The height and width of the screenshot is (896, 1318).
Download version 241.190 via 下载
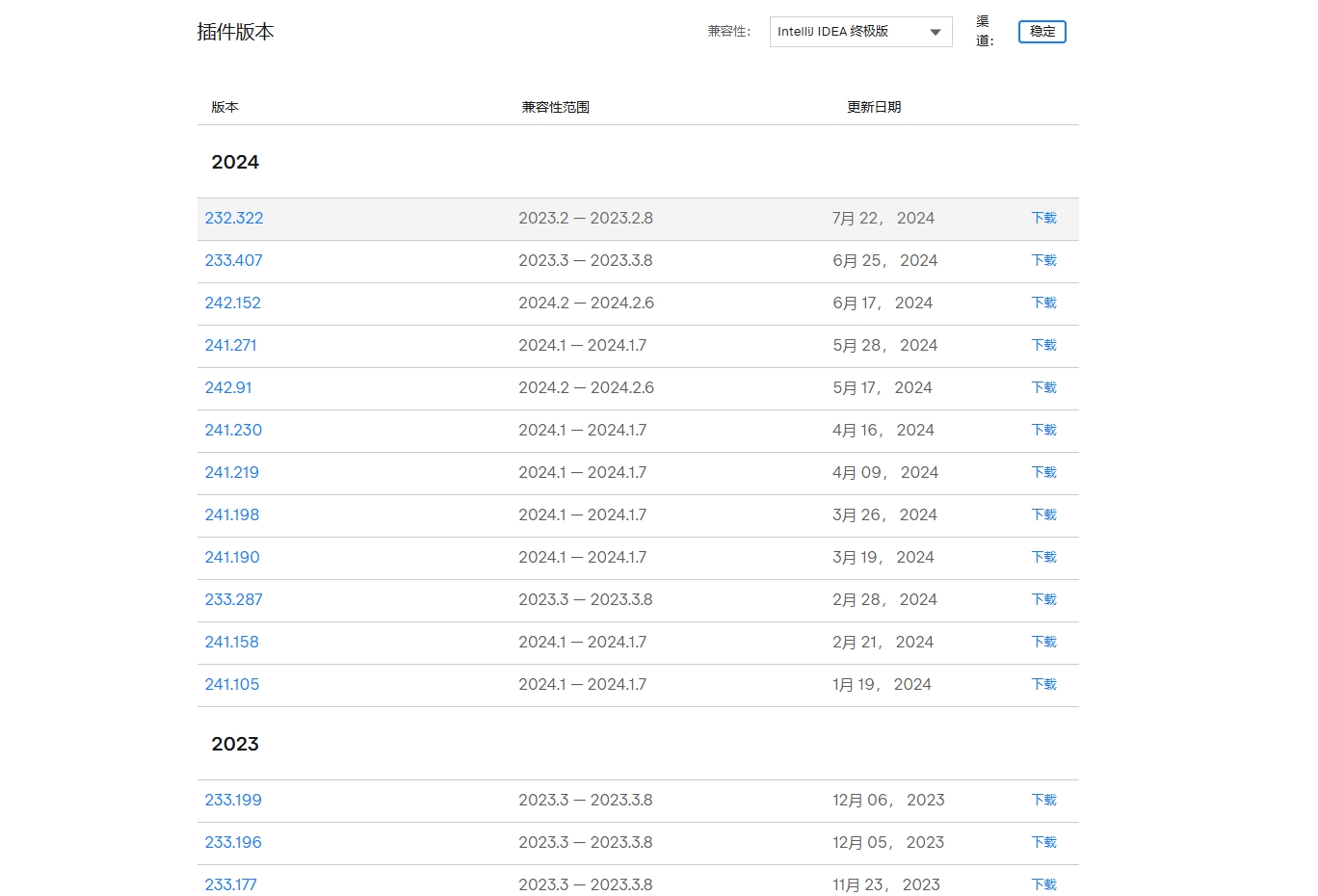click(x=1044, y=558)
